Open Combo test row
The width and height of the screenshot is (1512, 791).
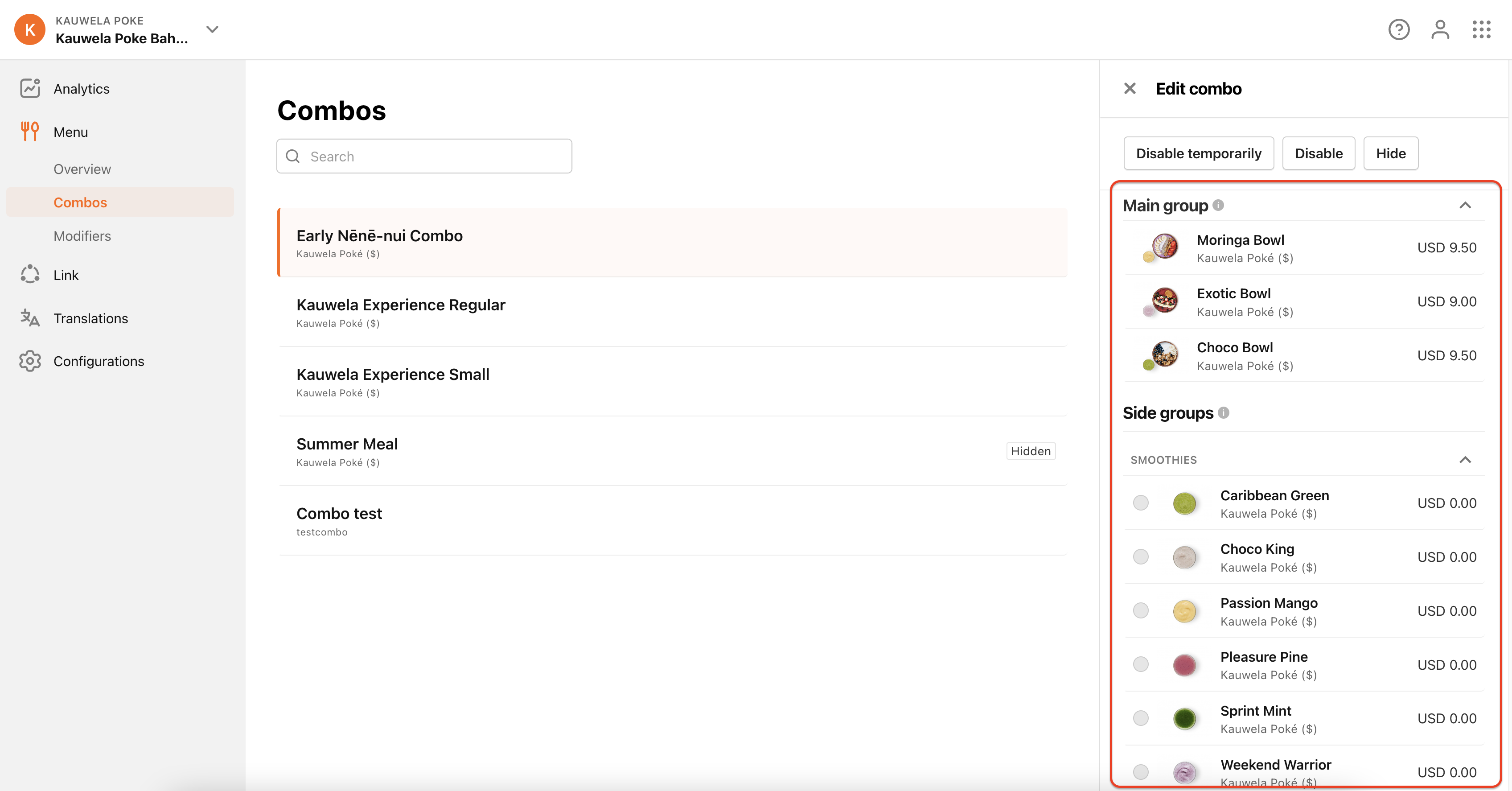click(672, 520)
